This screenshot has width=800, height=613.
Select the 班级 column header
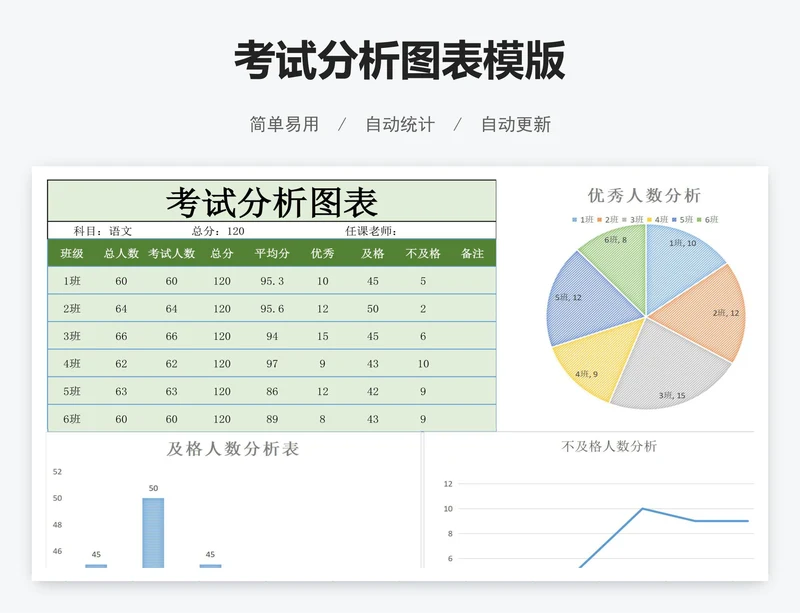[x=72, y=253]
